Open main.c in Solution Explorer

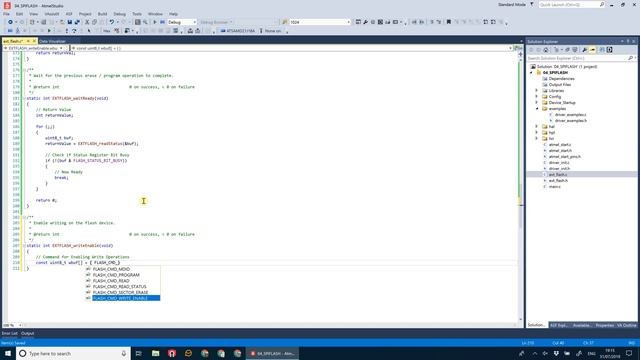pos(554,187)
